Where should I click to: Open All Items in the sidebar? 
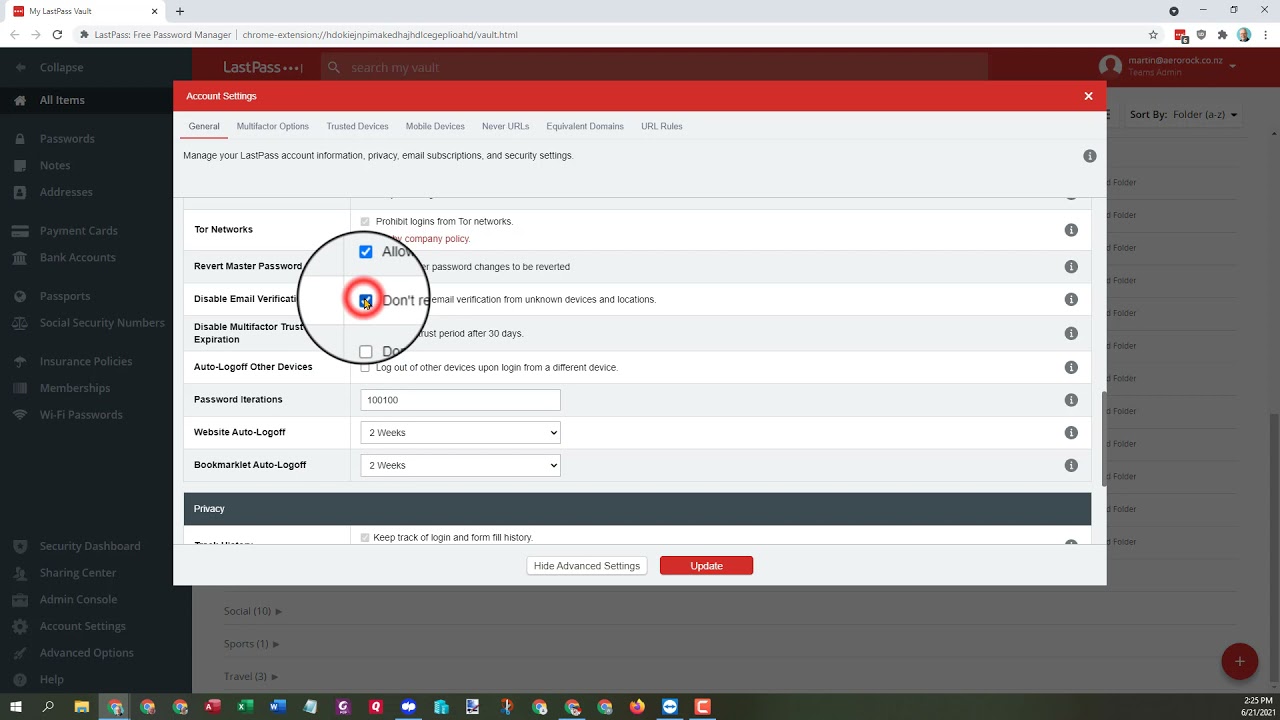(x=50, y=100)
